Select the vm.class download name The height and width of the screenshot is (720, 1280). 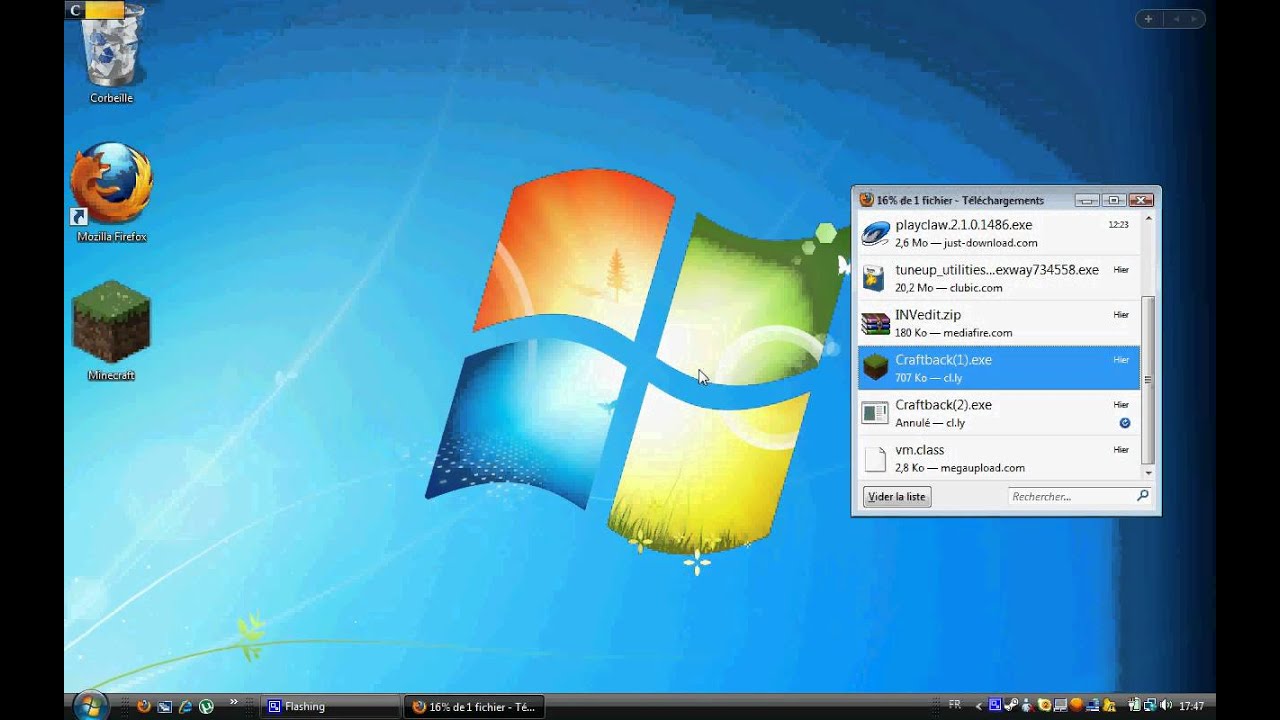click(x=920, y=450)
